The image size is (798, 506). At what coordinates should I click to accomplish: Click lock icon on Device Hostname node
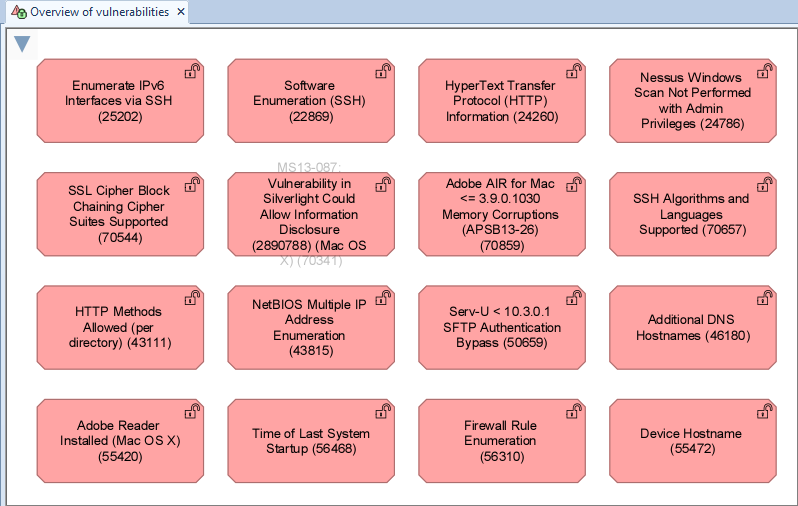764,412
